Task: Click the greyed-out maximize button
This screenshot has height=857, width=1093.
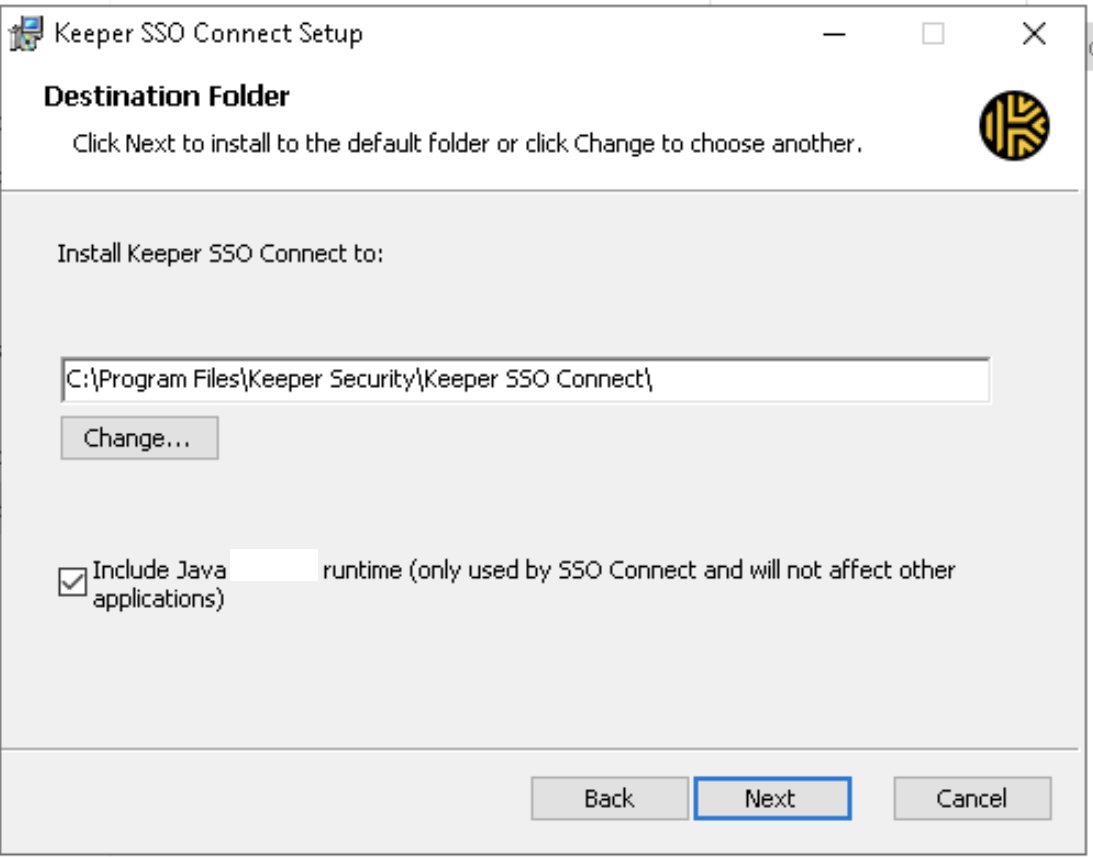Action: pos(932,34)
